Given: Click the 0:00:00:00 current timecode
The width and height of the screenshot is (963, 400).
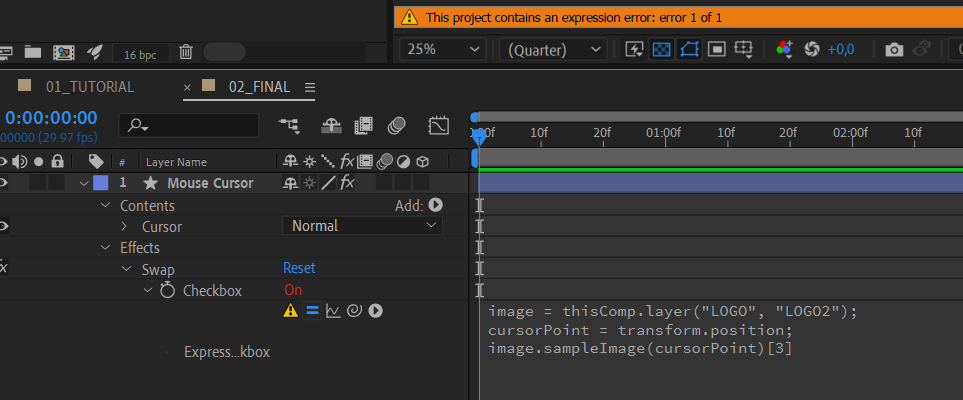Looking at the screenshot, I should tap(51, 117).
